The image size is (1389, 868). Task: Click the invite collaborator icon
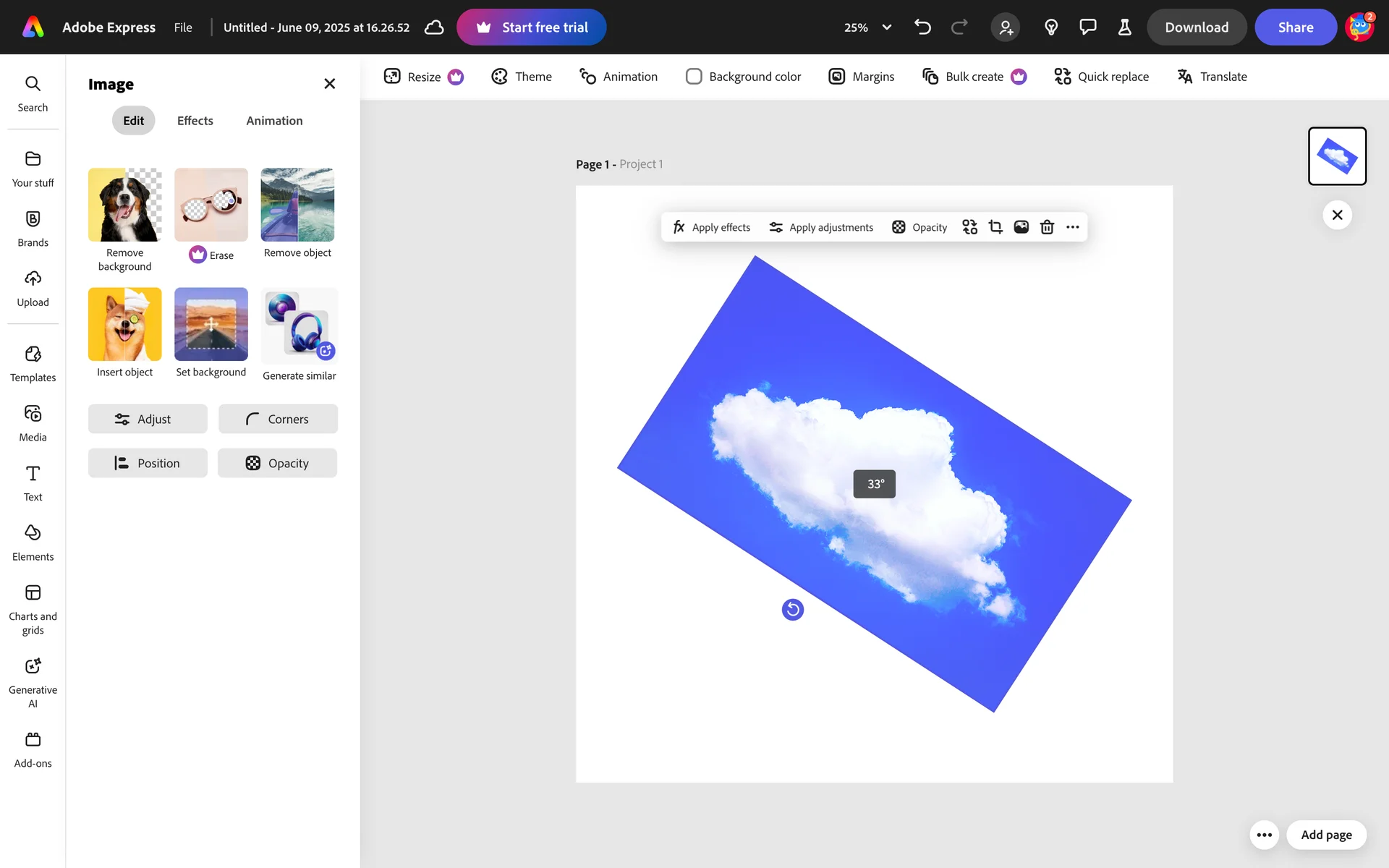1006,27
